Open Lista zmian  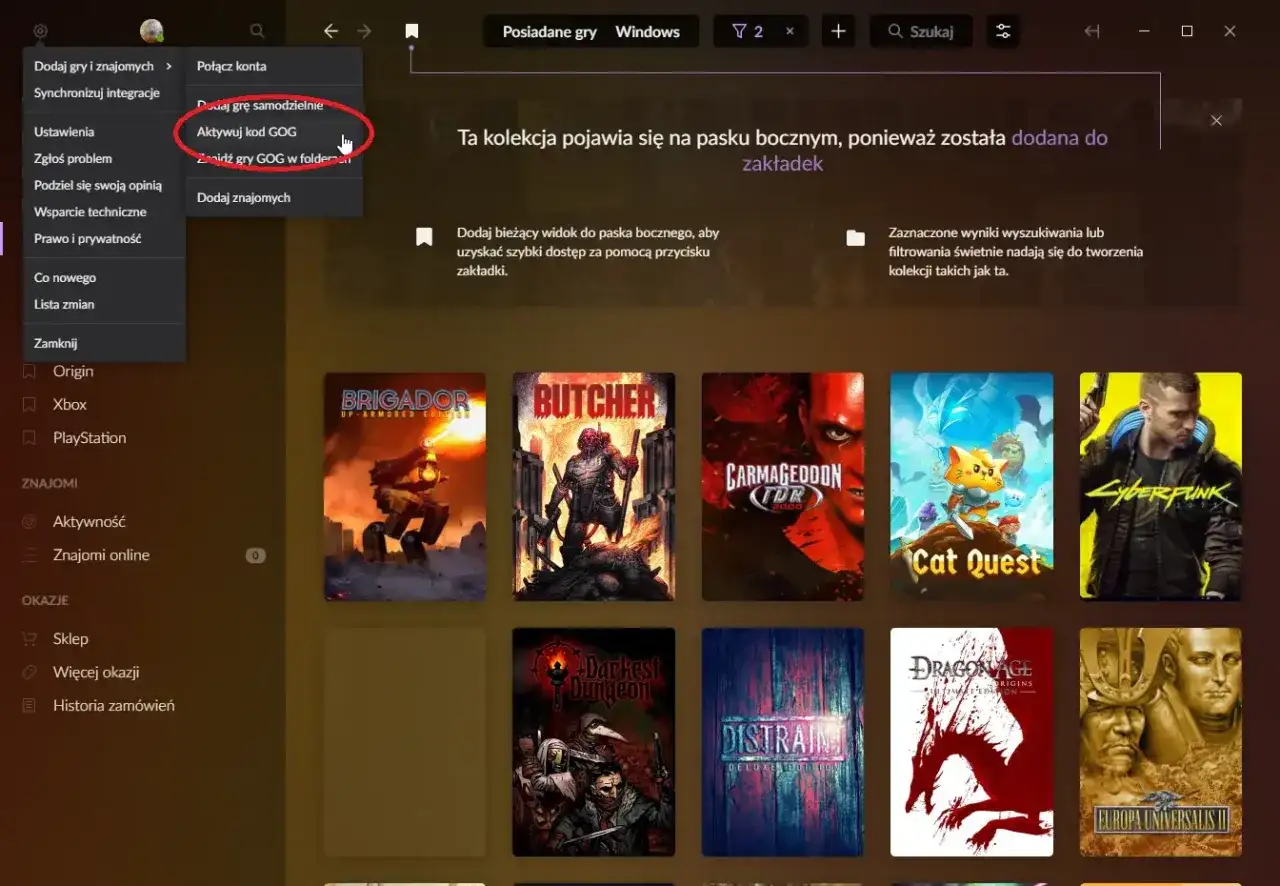pyautogui.click(x=104, y=304)
